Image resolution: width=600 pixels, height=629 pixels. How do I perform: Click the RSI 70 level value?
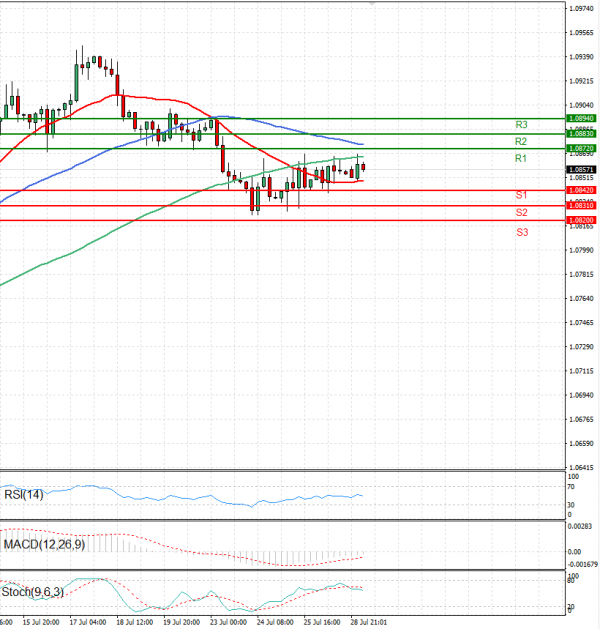[x=571, y=487]
